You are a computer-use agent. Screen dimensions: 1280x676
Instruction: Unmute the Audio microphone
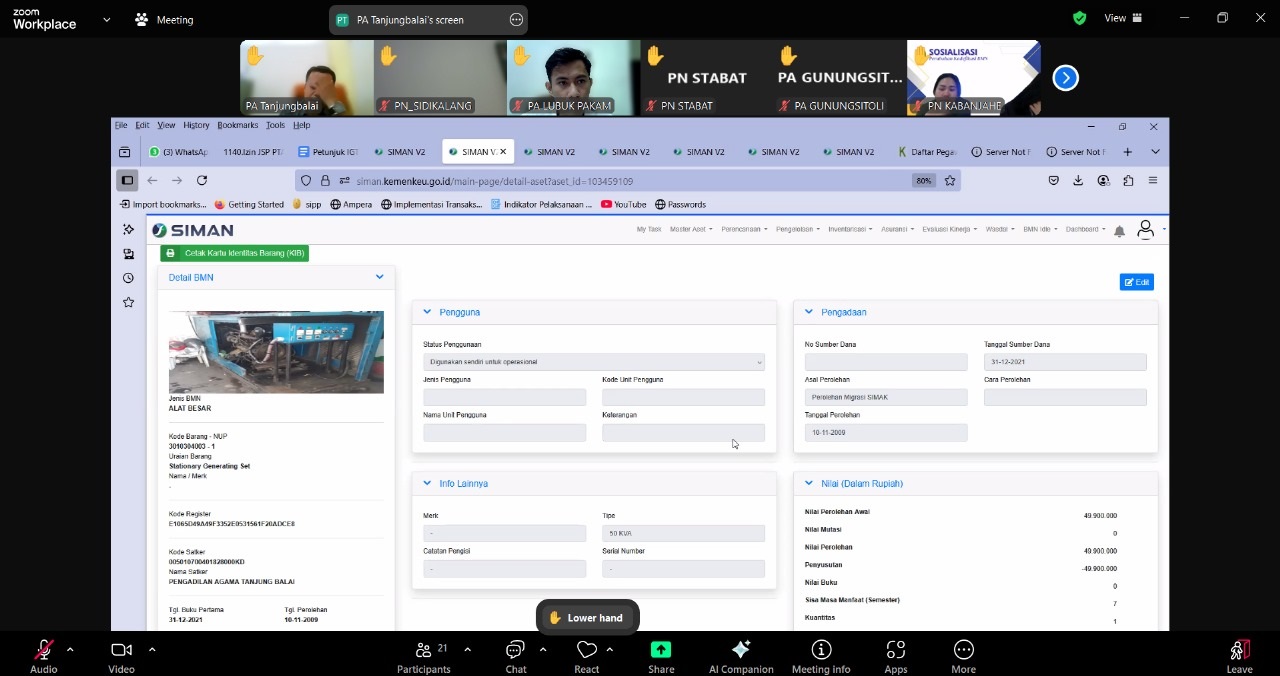[44, 655]
